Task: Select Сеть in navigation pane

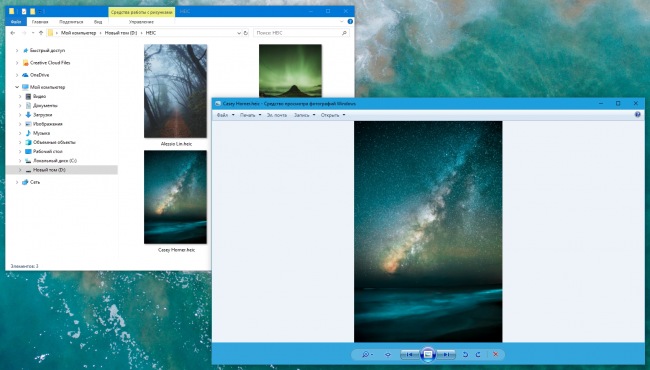Action: point(35,182)
